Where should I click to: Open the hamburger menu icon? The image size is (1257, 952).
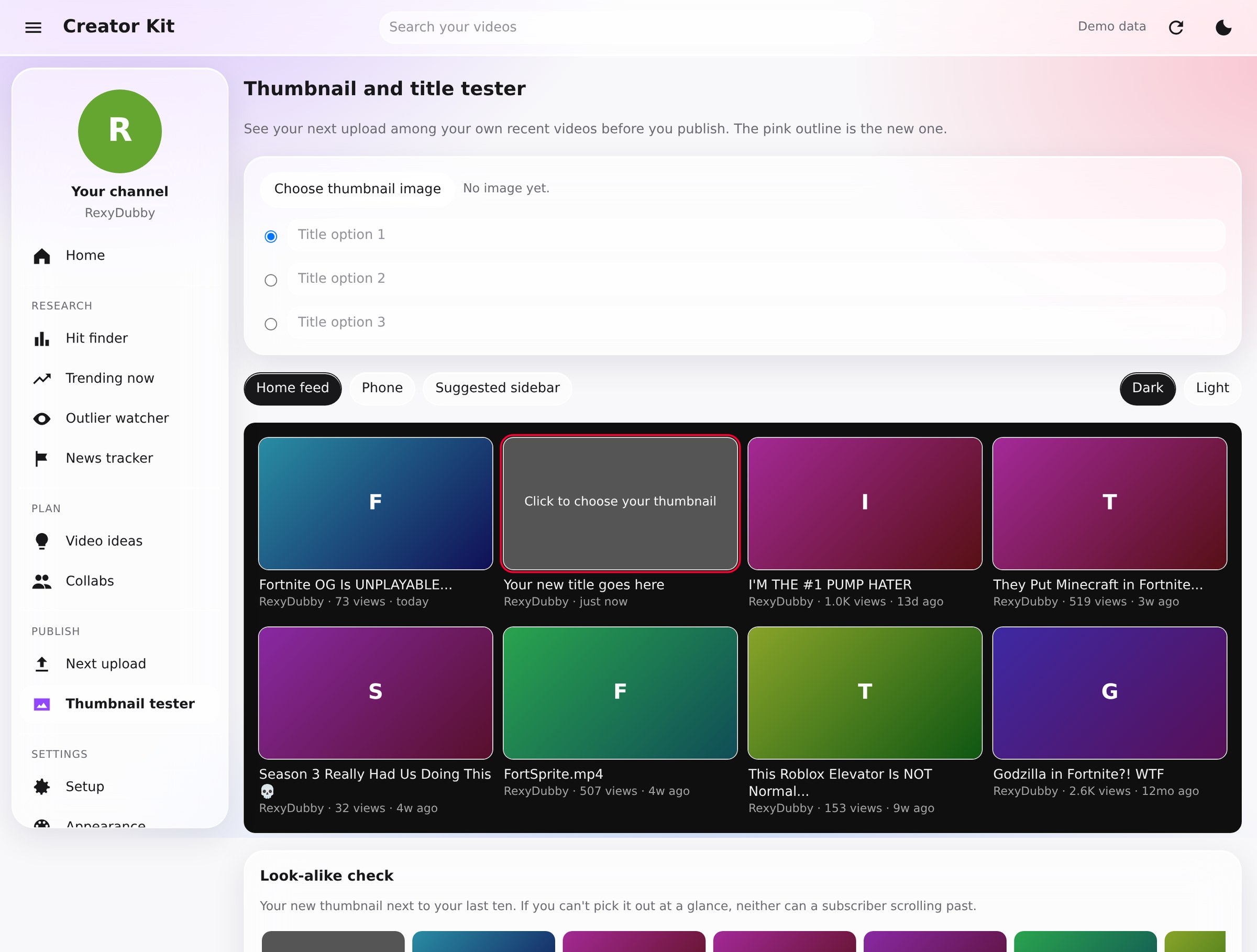tap(34, 27)
